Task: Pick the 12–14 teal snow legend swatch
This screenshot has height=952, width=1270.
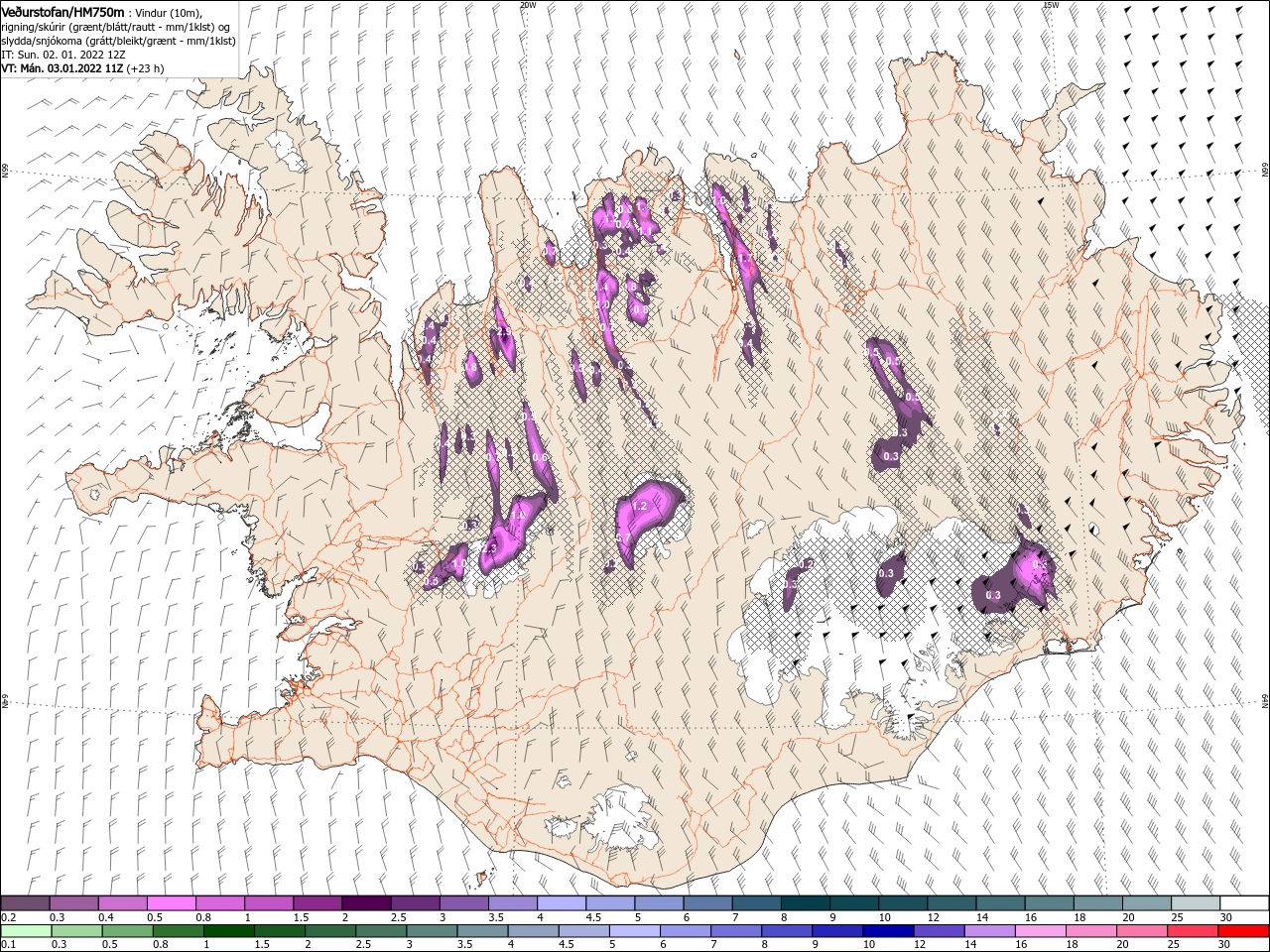Action: (951, 903)
